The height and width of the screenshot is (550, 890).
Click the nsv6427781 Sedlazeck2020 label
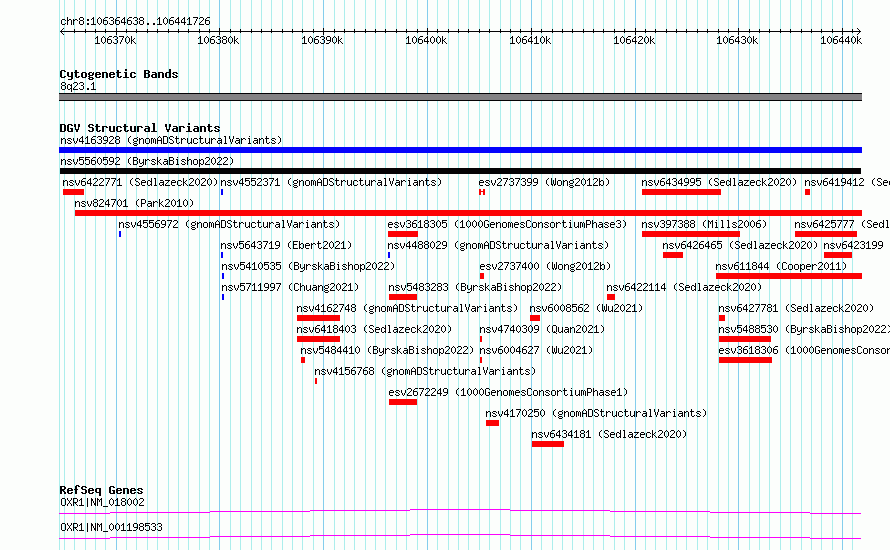[x=796, y=308]
